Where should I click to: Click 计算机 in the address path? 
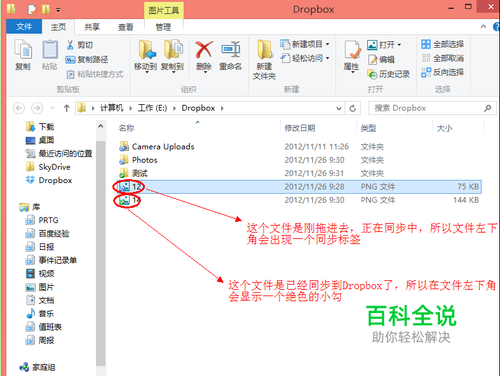(112, 108)
